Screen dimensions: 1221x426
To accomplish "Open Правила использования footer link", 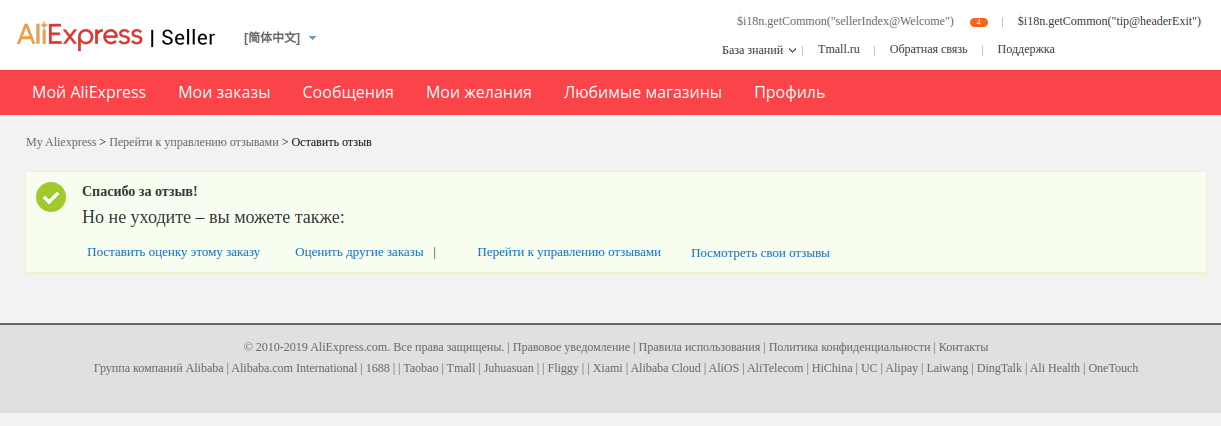I will pyautogui.click(x=699, y=347).
